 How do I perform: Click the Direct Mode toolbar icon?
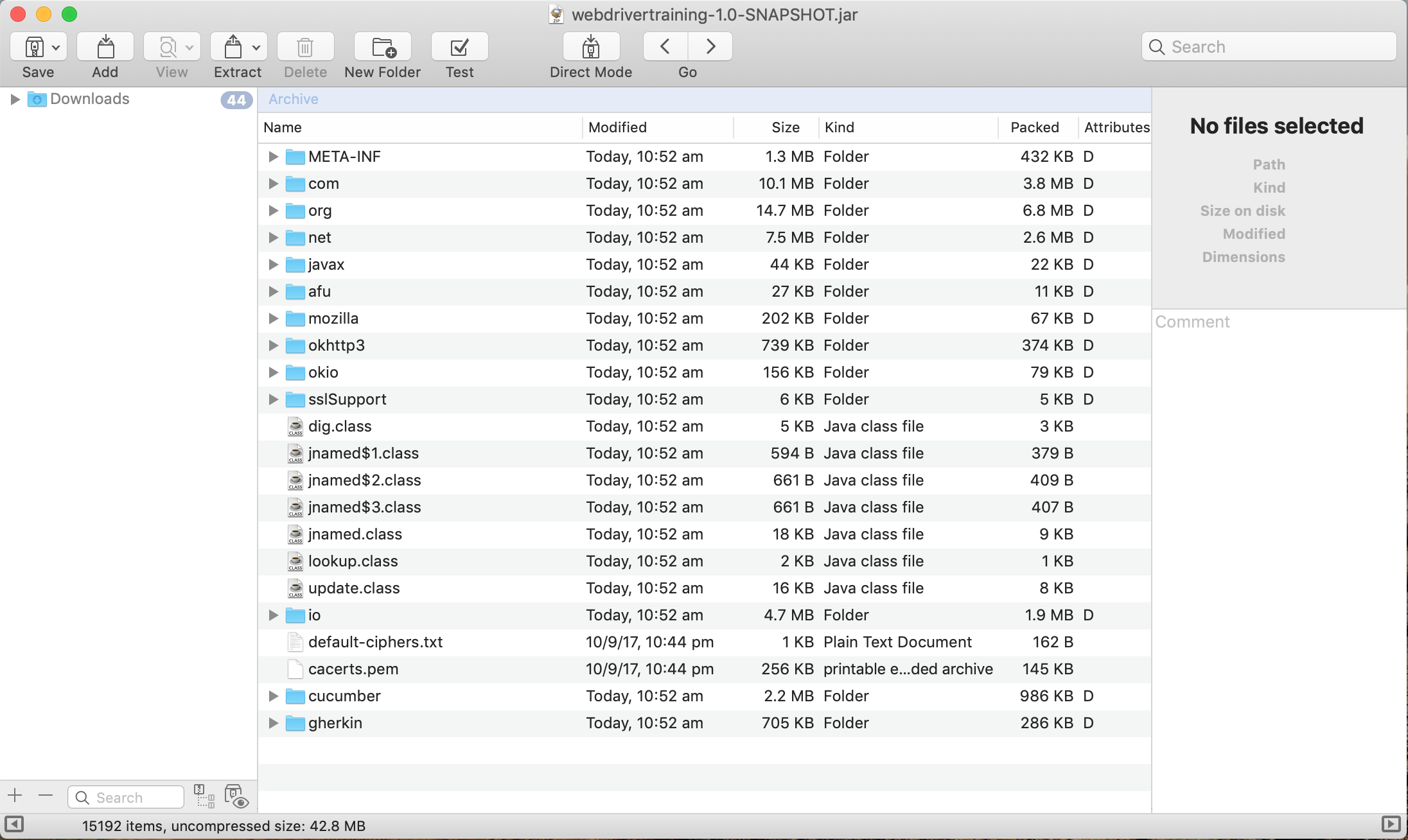pyautogui.click(x=590, y=47)
